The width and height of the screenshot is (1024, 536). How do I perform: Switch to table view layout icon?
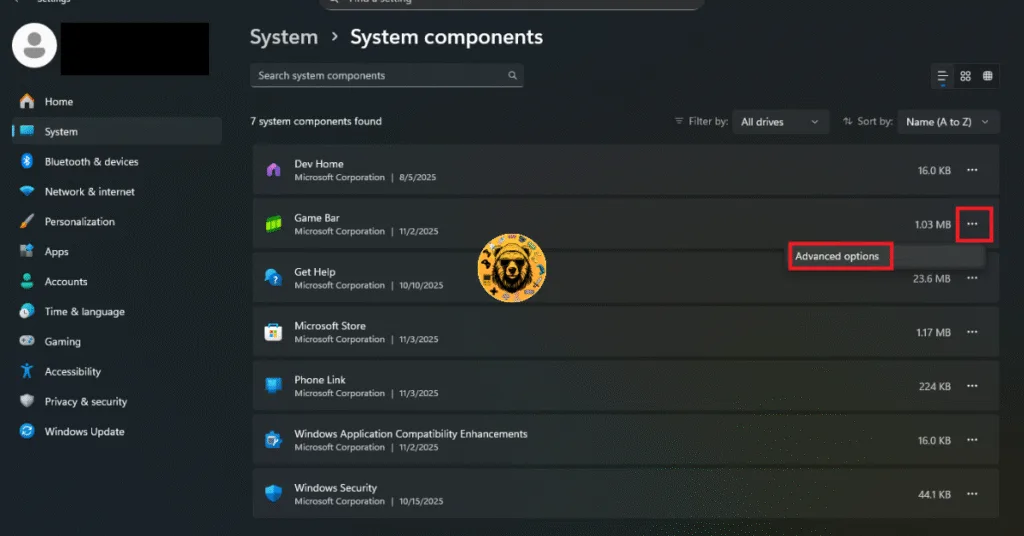pyautogui.click(x=988, y=76)
